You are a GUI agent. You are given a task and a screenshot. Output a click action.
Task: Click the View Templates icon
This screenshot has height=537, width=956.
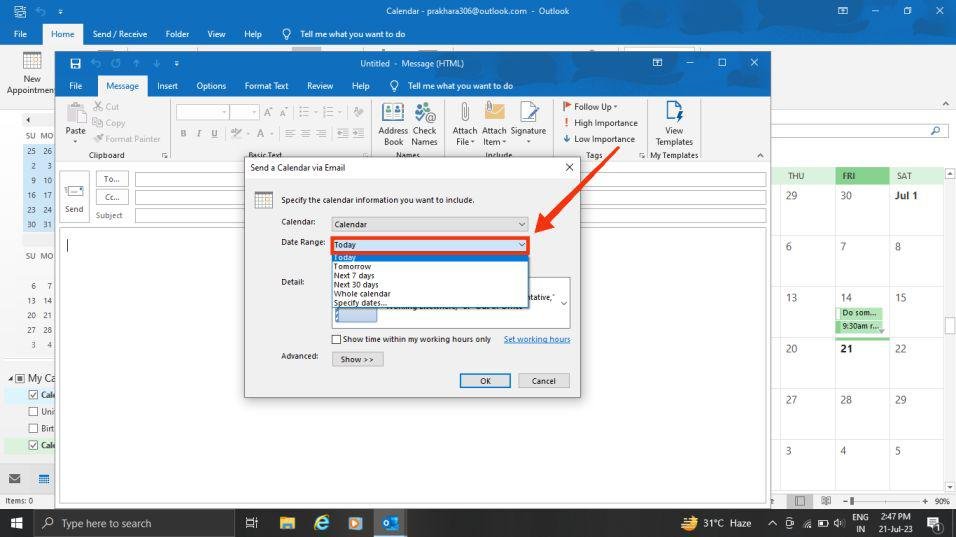tap(674, 124)
